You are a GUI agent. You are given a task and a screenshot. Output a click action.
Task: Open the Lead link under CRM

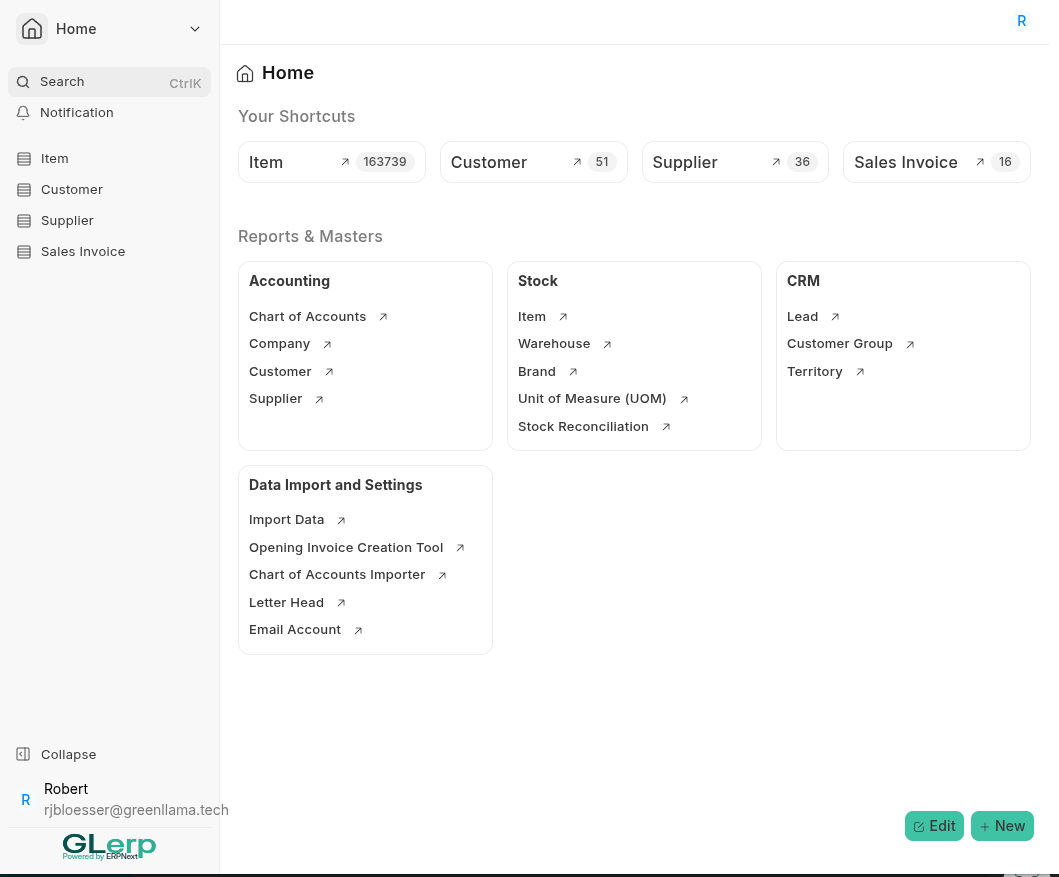tap(802, 316)
